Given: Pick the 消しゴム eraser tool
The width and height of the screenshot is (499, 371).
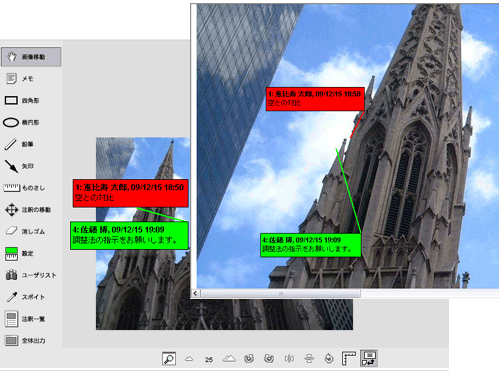Looking at the screenshot, I should click(x=25, y=231).
